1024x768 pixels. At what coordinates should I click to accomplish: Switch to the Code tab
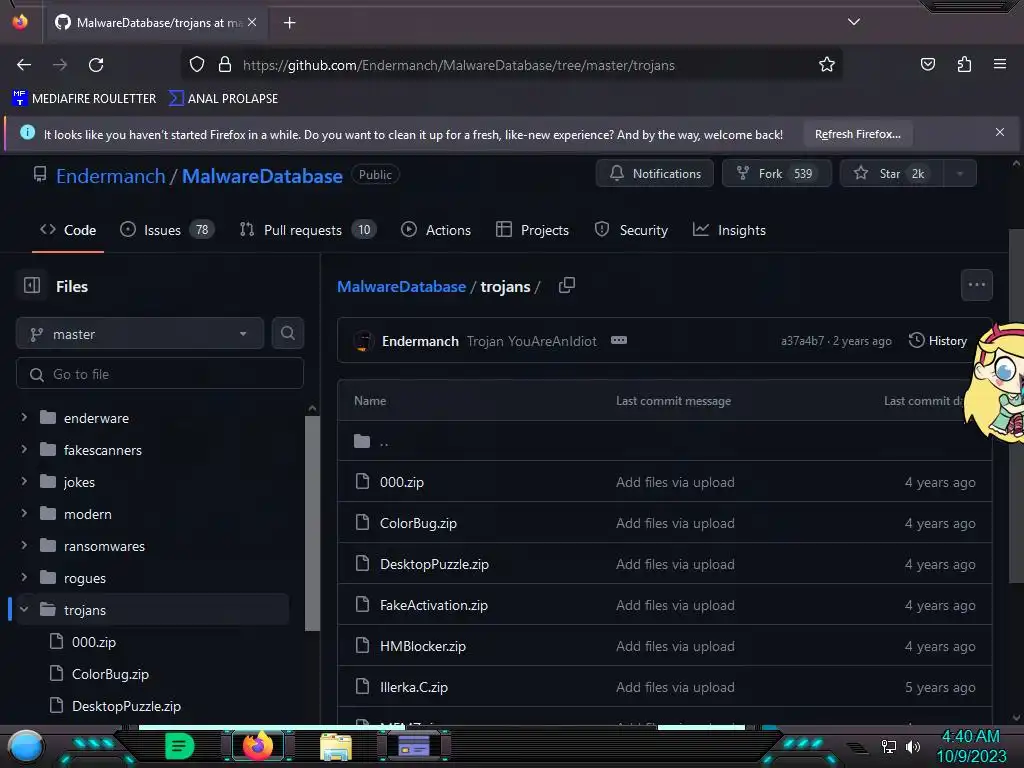68,230
